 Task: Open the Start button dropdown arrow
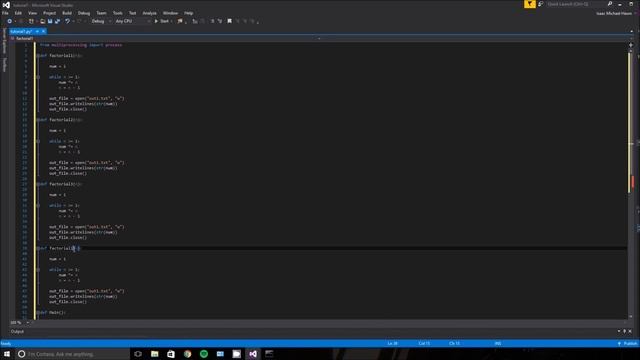171,21
